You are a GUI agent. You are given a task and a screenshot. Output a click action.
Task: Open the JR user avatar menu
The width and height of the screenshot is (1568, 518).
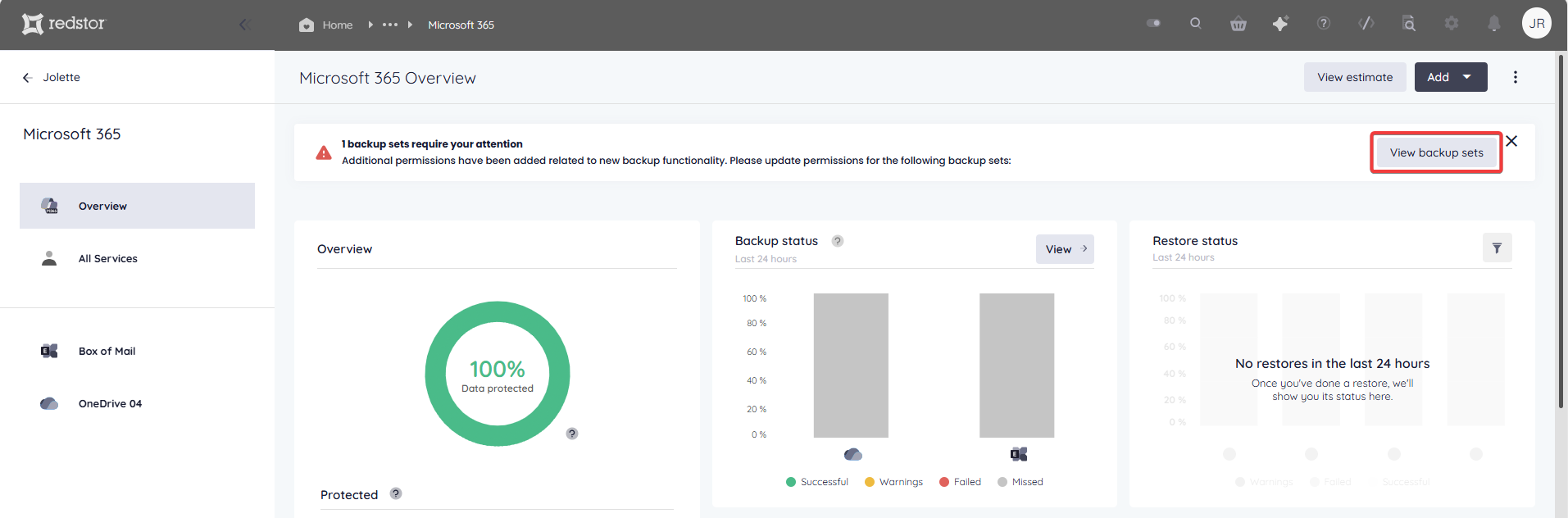[x=1537, y=23]
